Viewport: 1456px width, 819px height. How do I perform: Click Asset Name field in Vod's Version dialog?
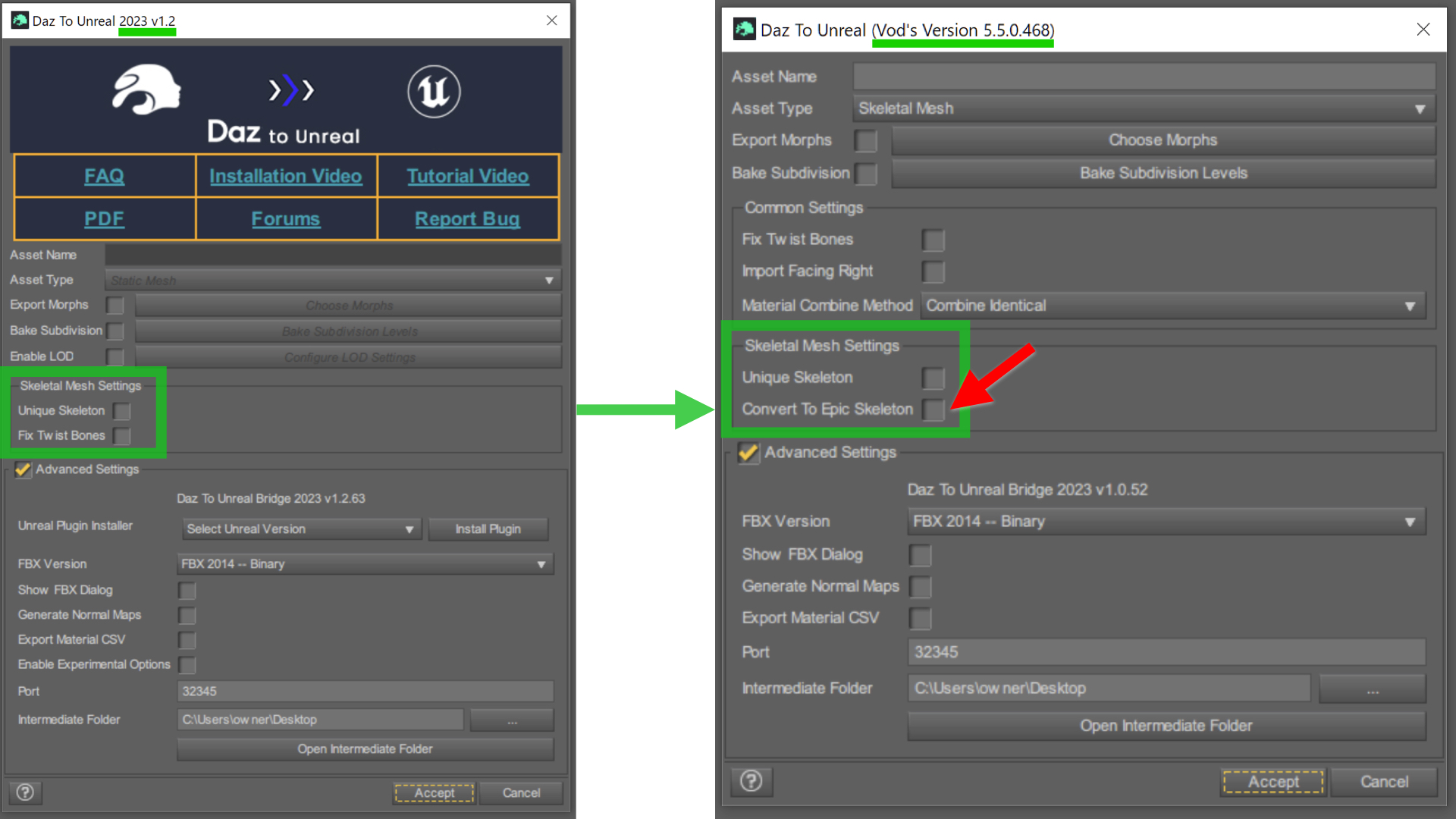click(x=1144, y=77)
